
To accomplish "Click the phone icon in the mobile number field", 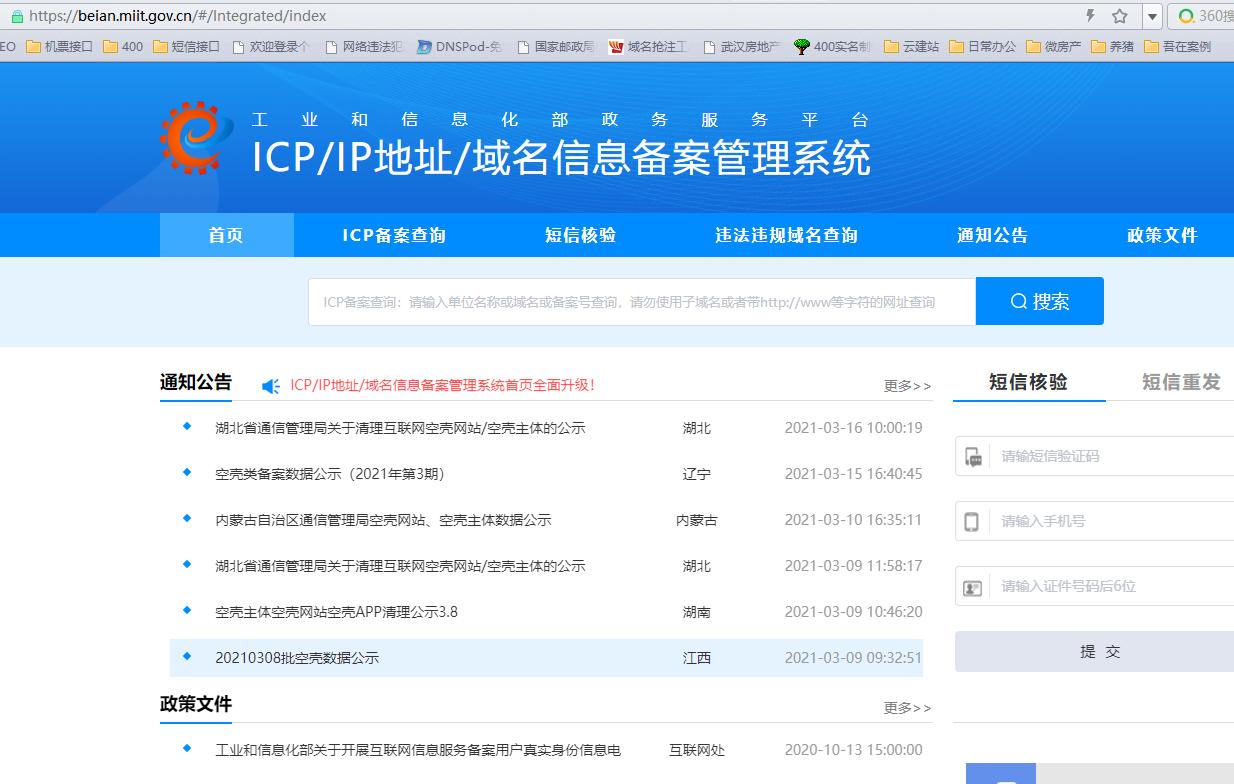I will point(970,521).
